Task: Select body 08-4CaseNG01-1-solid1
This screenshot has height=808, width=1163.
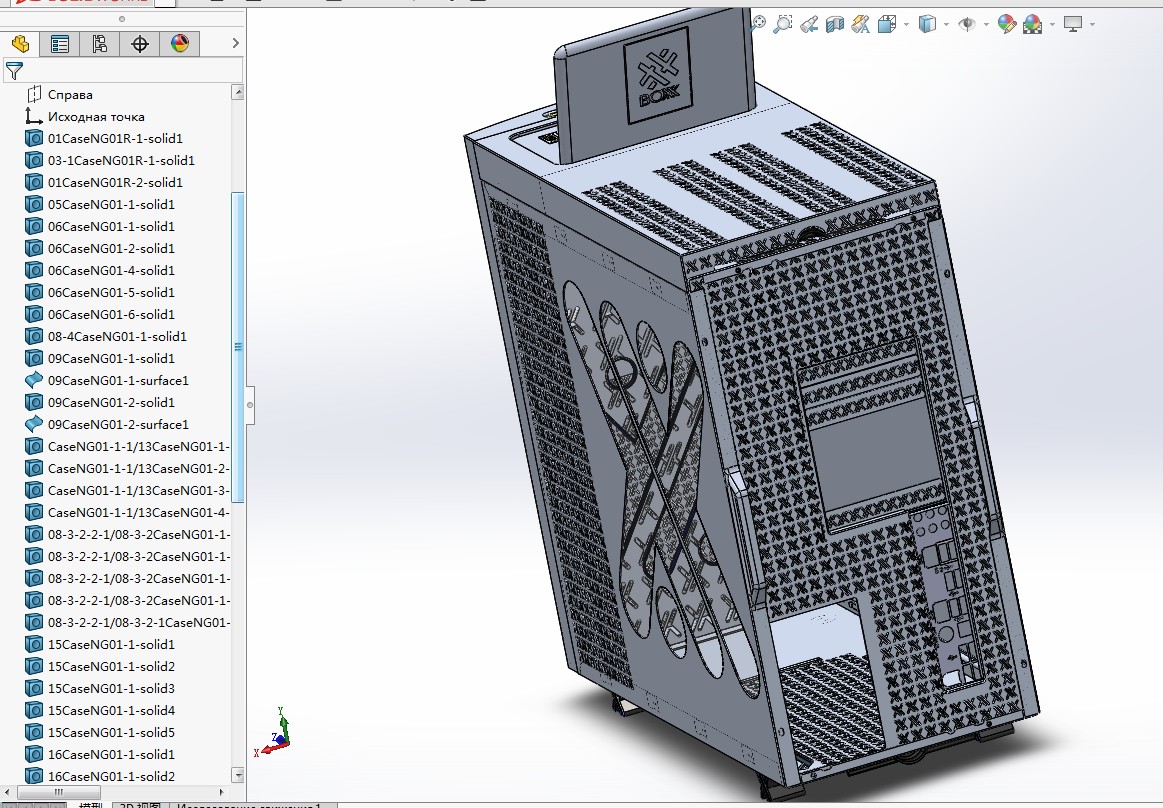Action: click(117, 336)
